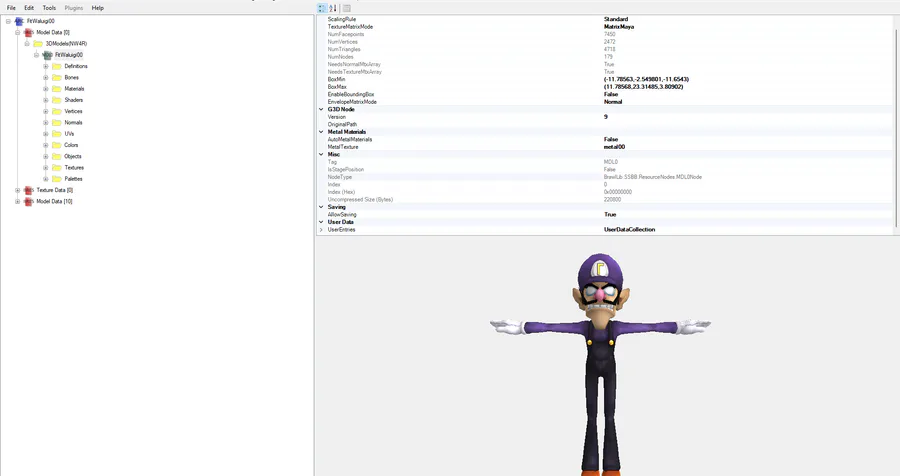Click the BRES icon next to Model Data [0]
900x476 pixels.
[29, 33]
